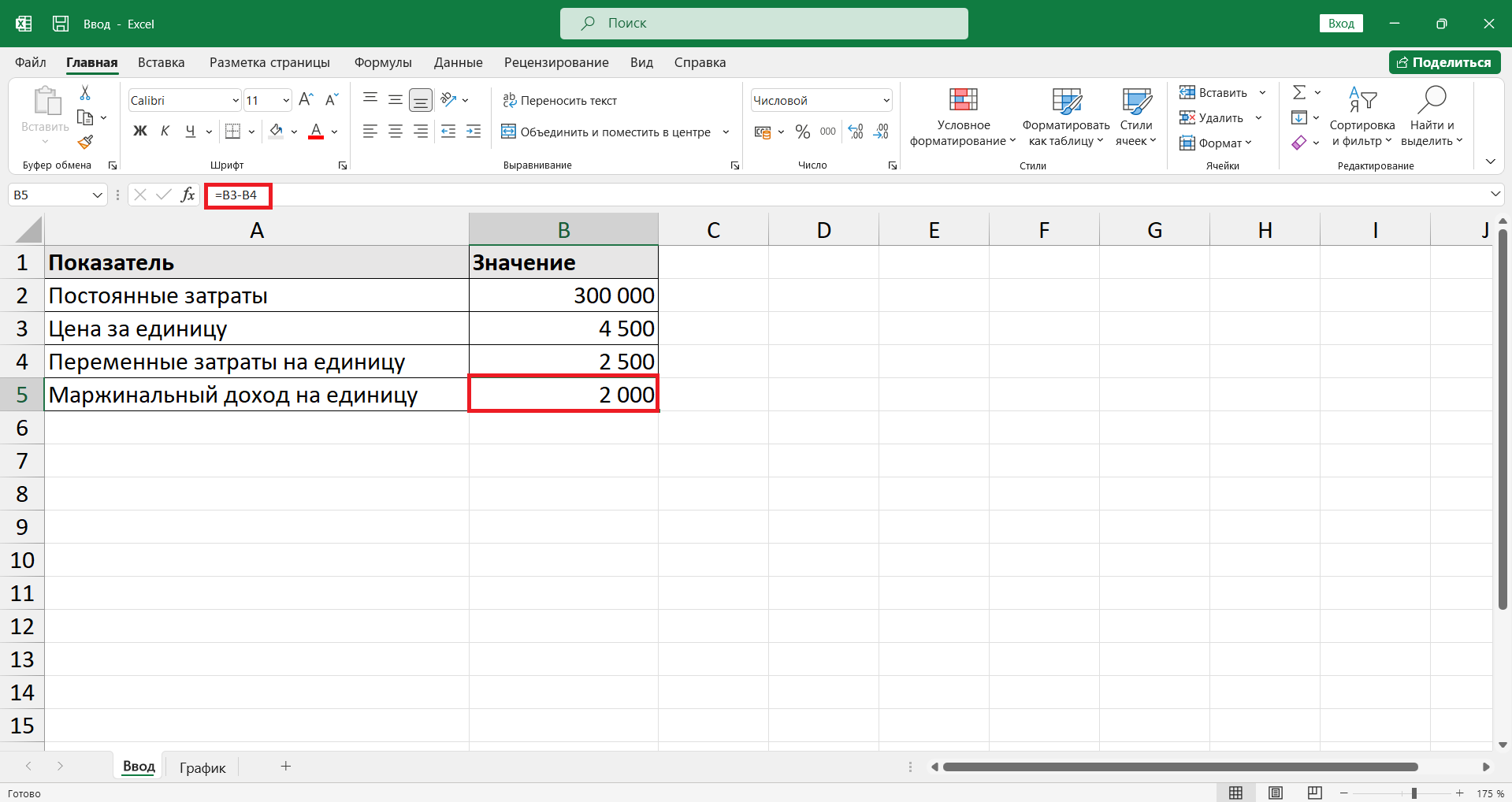The image size is (1512, 802).
Task: Toggle Wrap Text (Переносить текст)
Action: pyautogui.click(x=560, y=100)
